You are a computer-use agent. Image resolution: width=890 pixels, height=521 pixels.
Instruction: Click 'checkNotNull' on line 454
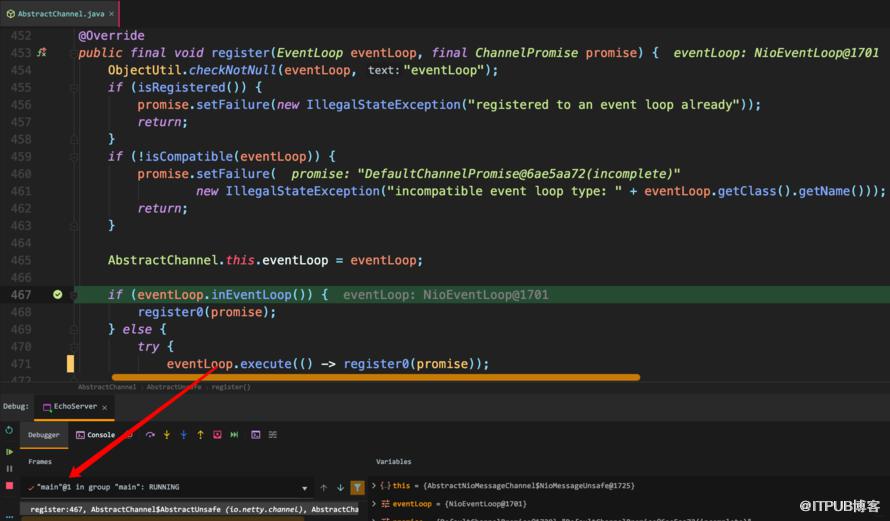point(233,70)
